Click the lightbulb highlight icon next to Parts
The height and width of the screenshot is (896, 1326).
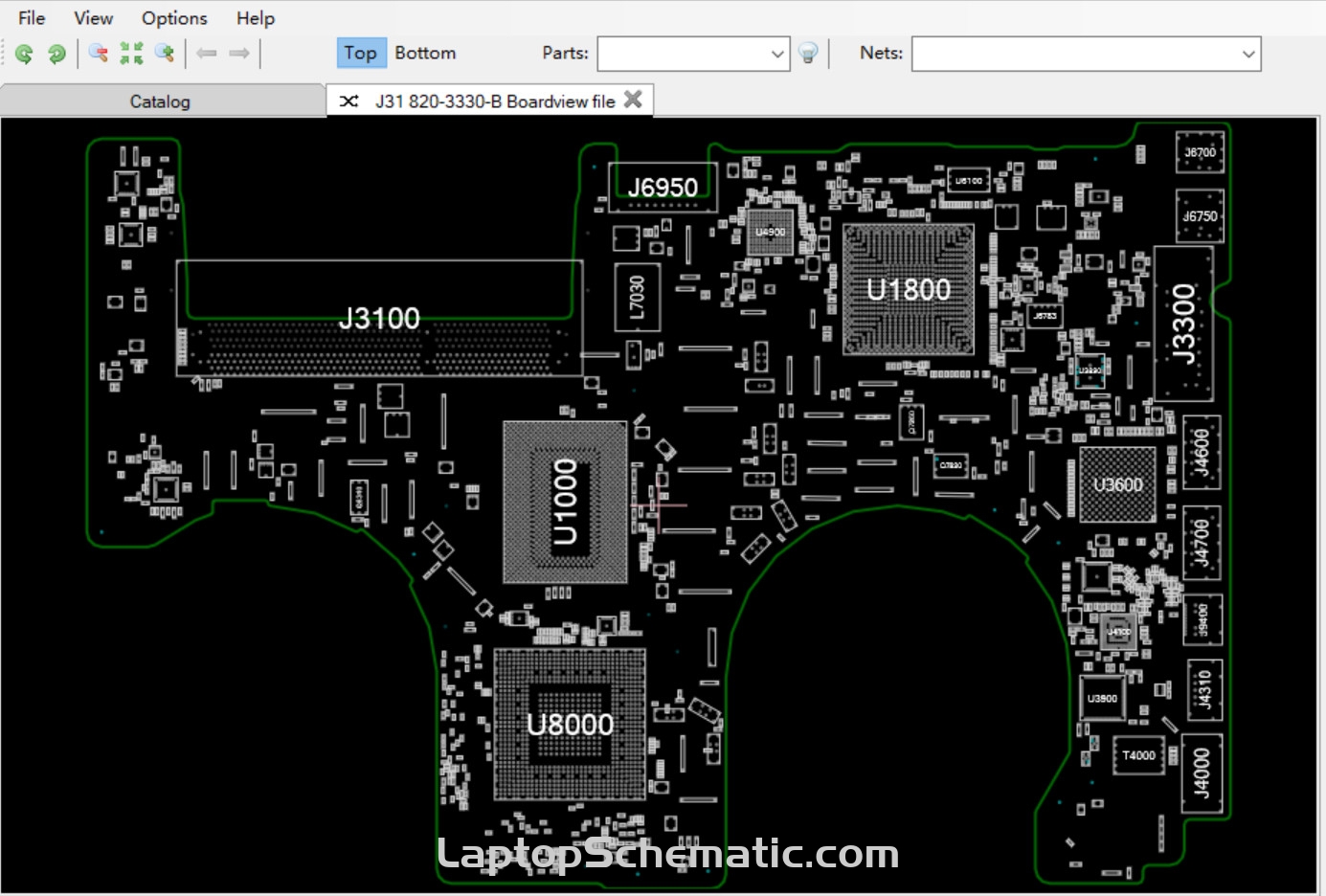pyautogui.click(x=808, y=54)
